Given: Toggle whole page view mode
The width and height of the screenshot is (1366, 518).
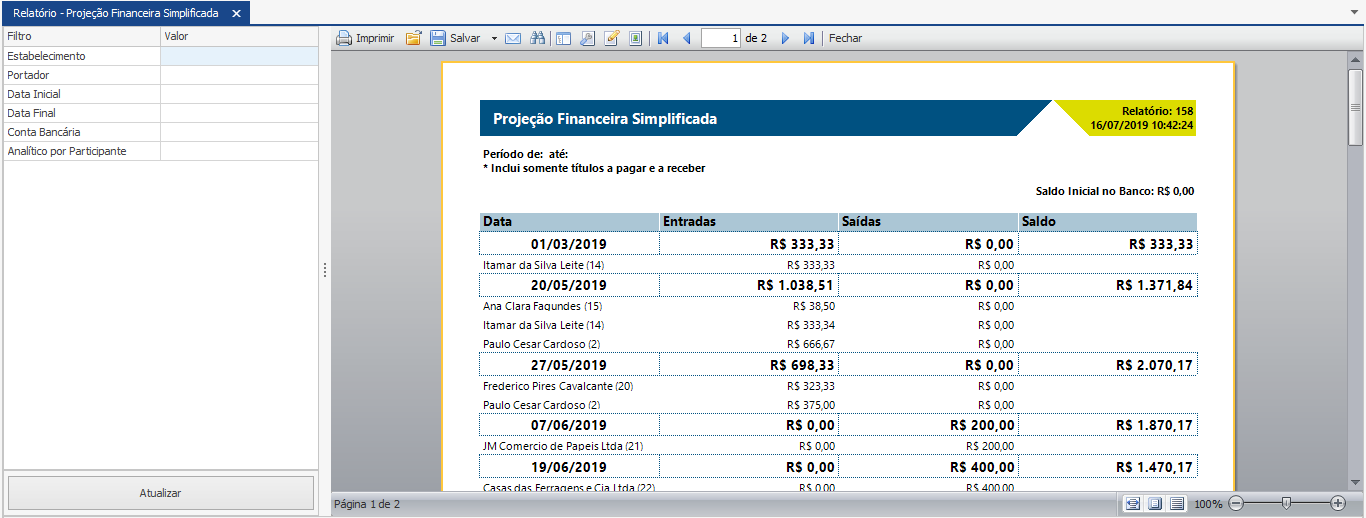Looking at the screenshot, I should (1155, 504).
